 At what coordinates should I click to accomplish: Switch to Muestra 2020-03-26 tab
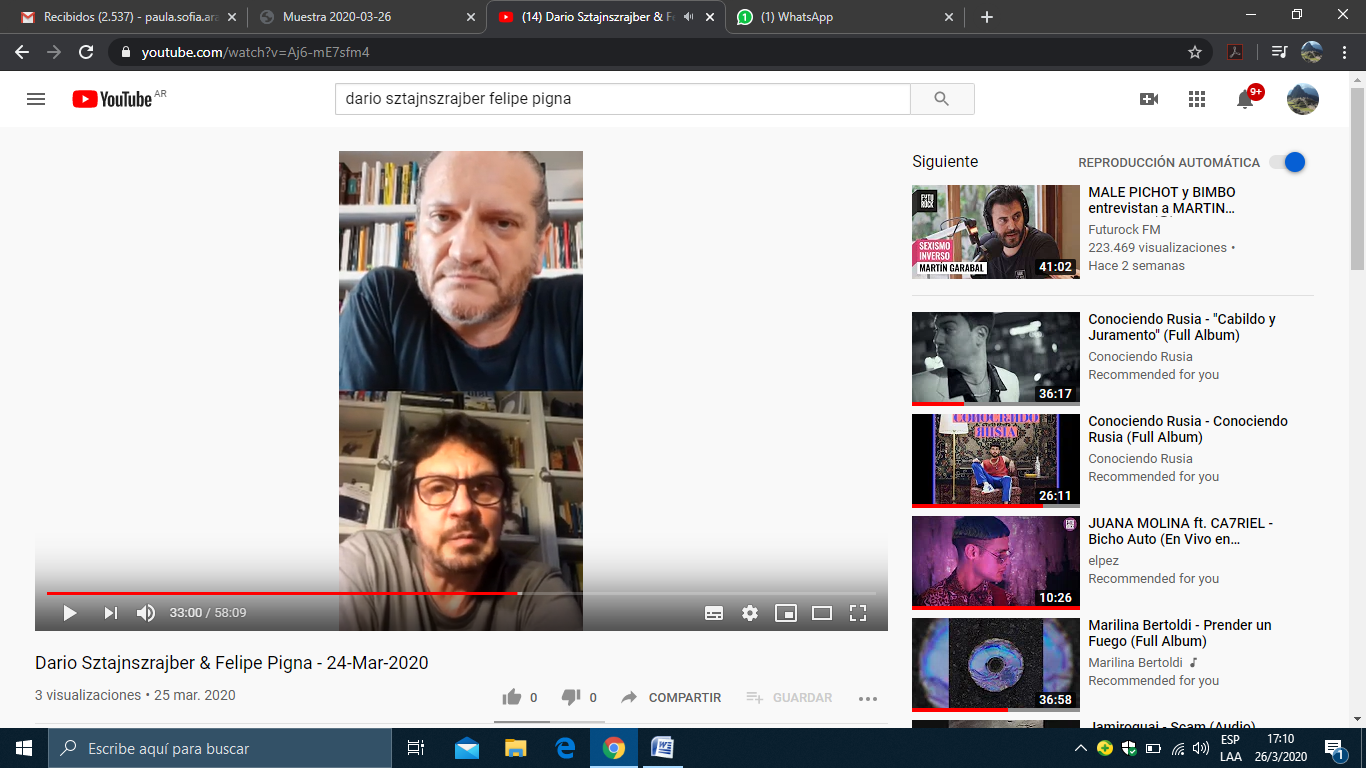point(365,17)
